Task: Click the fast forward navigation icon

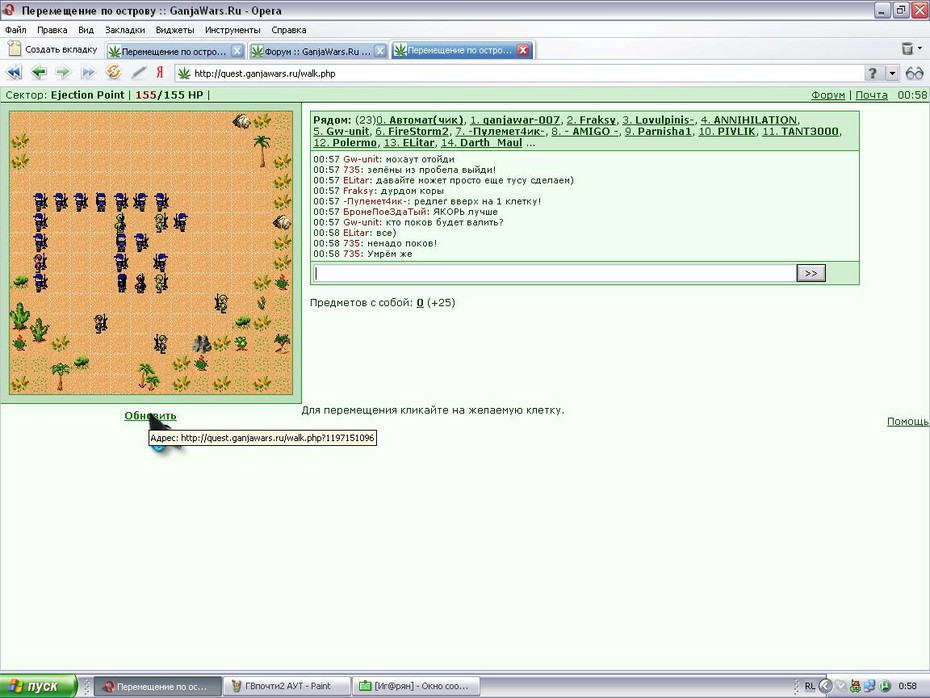Action: pyautogui.click(x=88, y=73)
